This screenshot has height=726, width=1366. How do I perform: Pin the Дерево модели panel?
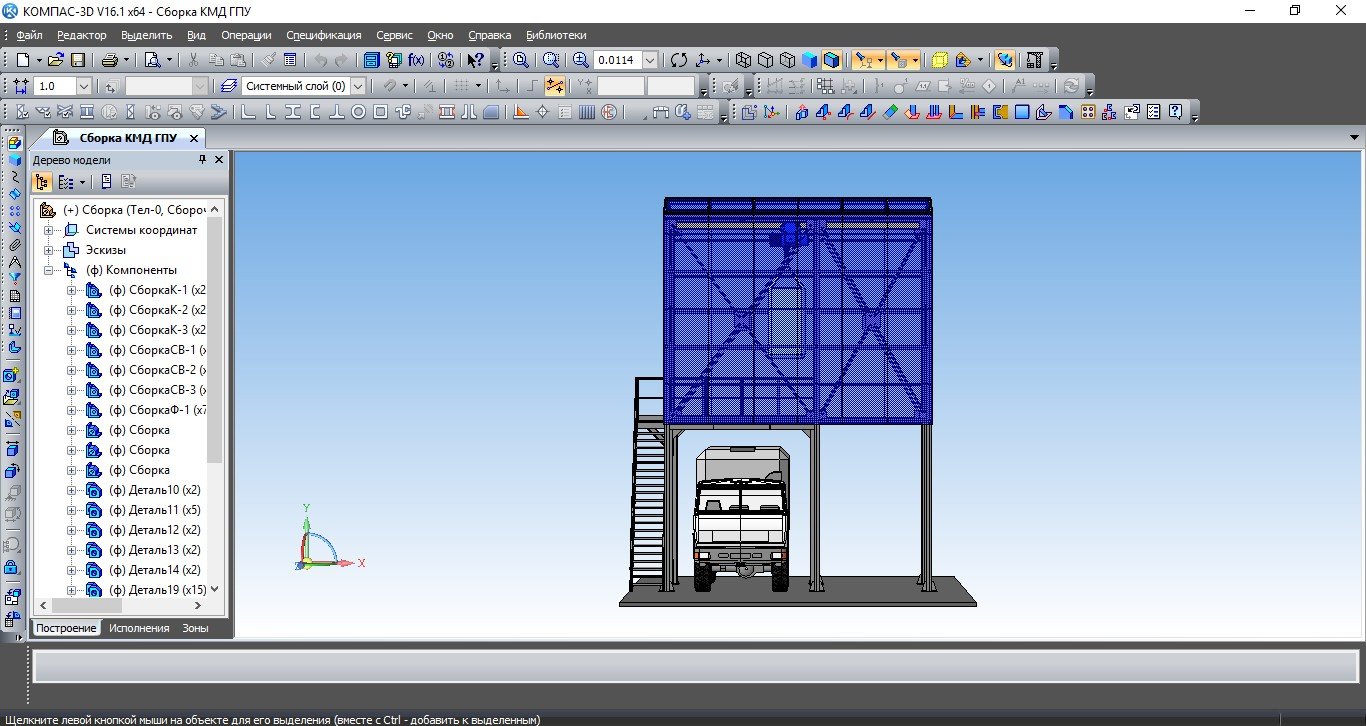pos(203,160)
